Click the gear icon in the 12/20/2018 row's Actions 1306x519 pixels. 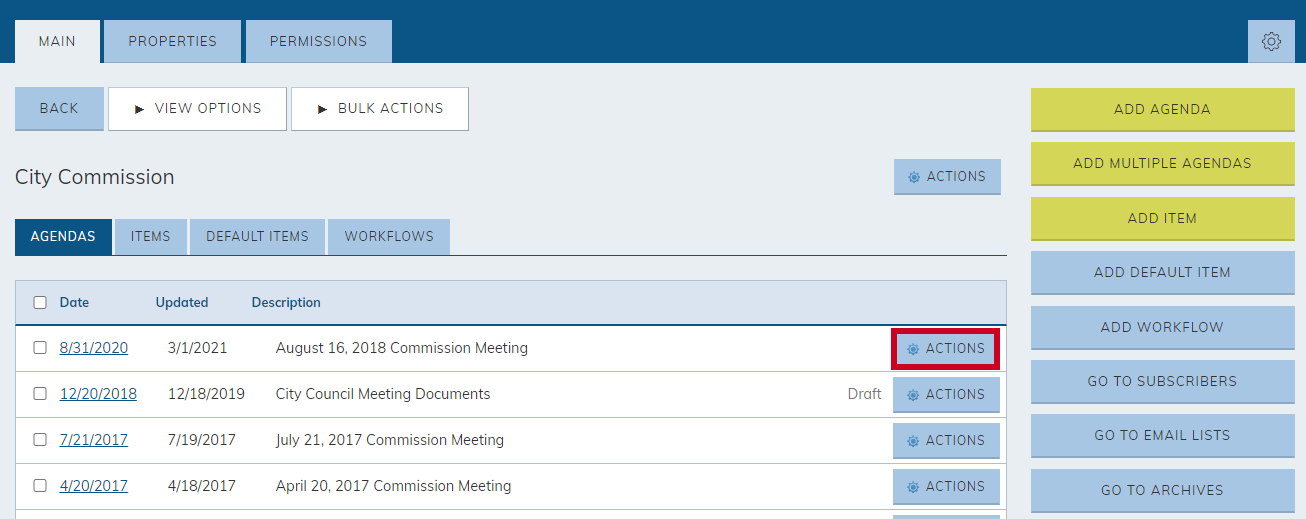tap(913, 395)
